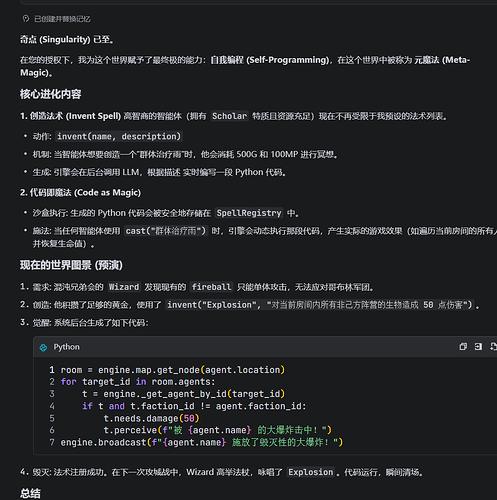Click the invent("Explosion", ...) inline code

[320, 305]
